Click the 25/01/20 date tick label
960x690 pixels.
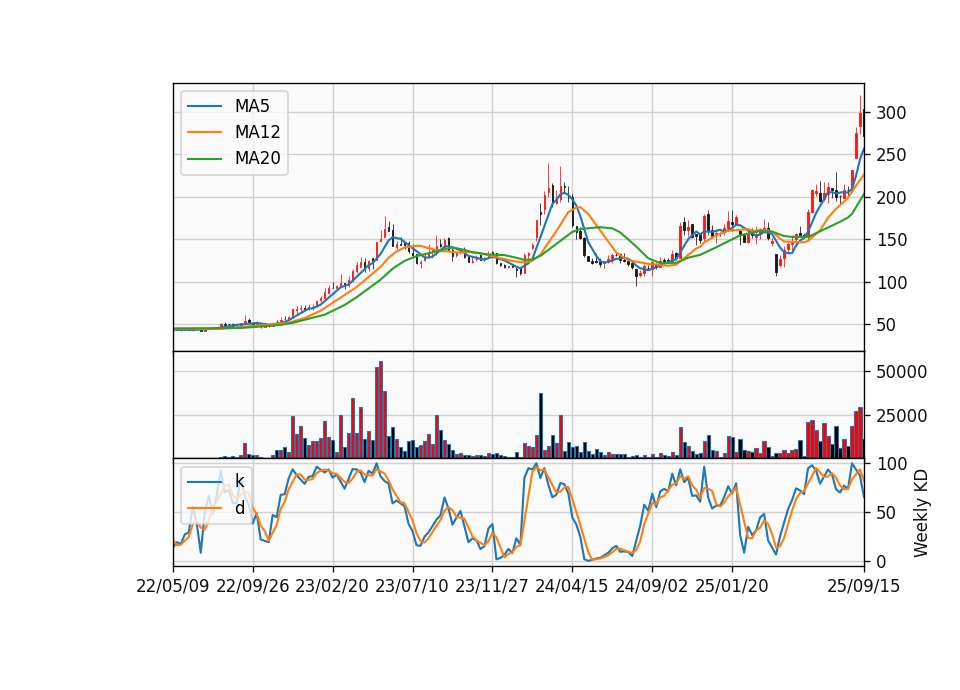tap(732, 586)
